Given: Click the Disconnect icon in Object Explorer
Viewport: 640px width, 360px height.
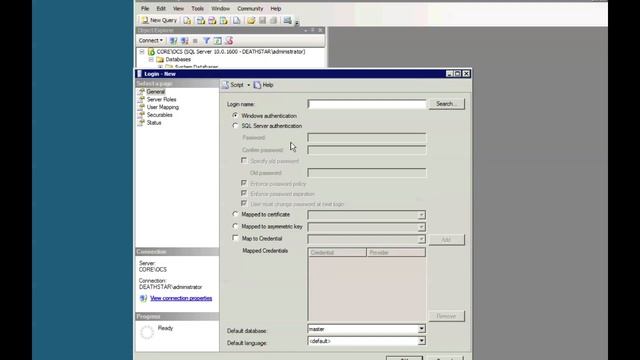Looking at the screenshot, I should [184, 40].
